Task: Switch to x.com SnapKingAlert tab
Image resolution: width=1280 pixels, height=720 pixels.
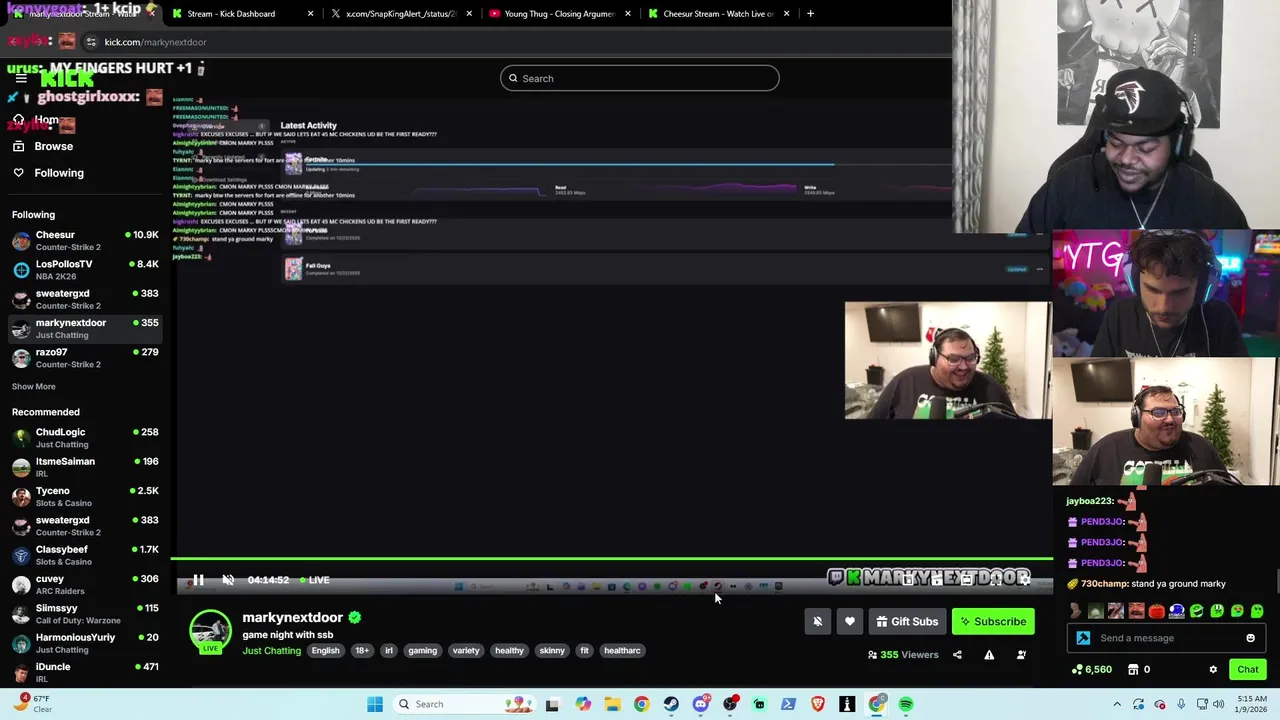Action: (400, 14)
